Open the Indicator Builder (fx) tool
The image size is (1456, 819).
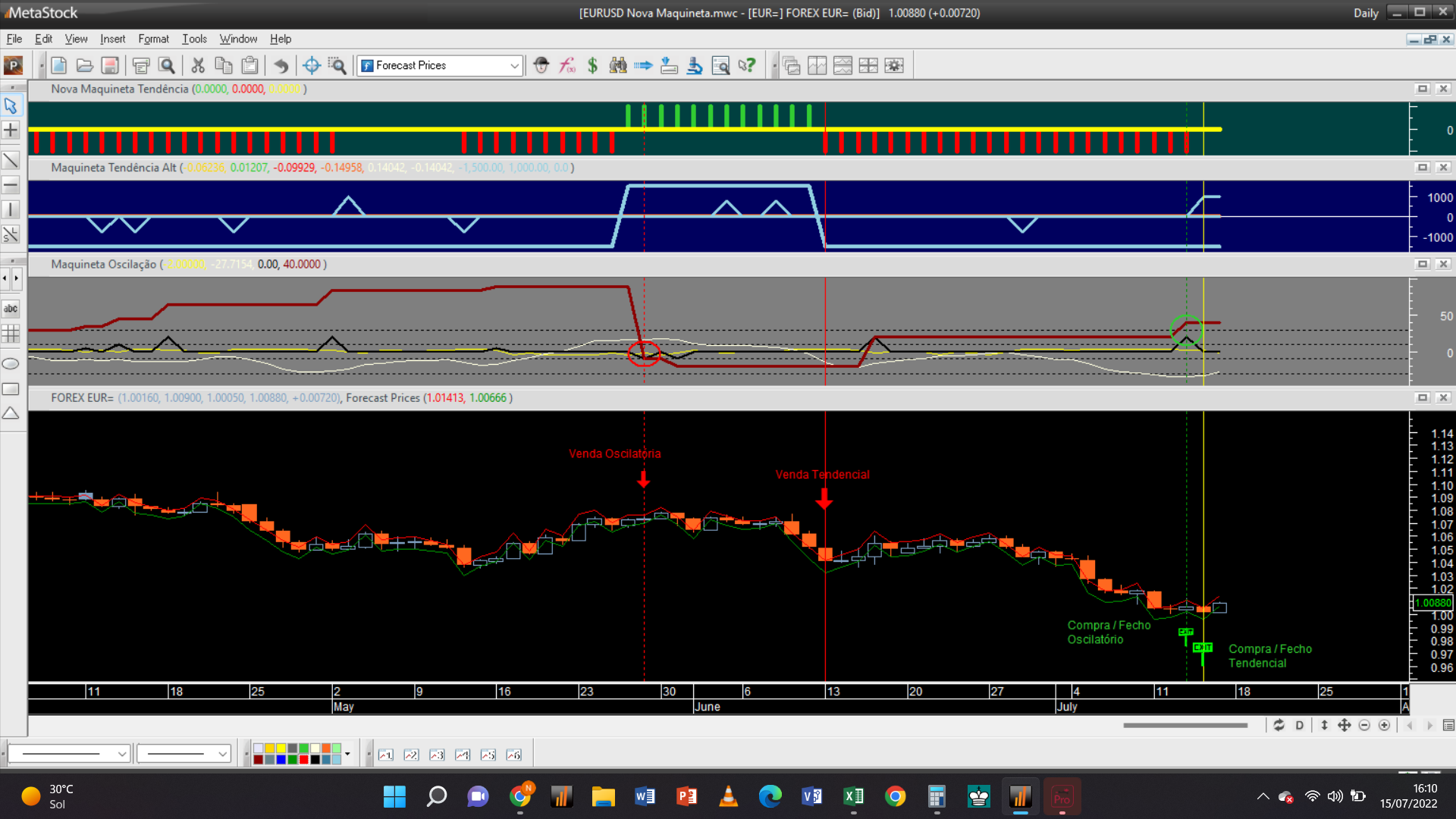567,65
